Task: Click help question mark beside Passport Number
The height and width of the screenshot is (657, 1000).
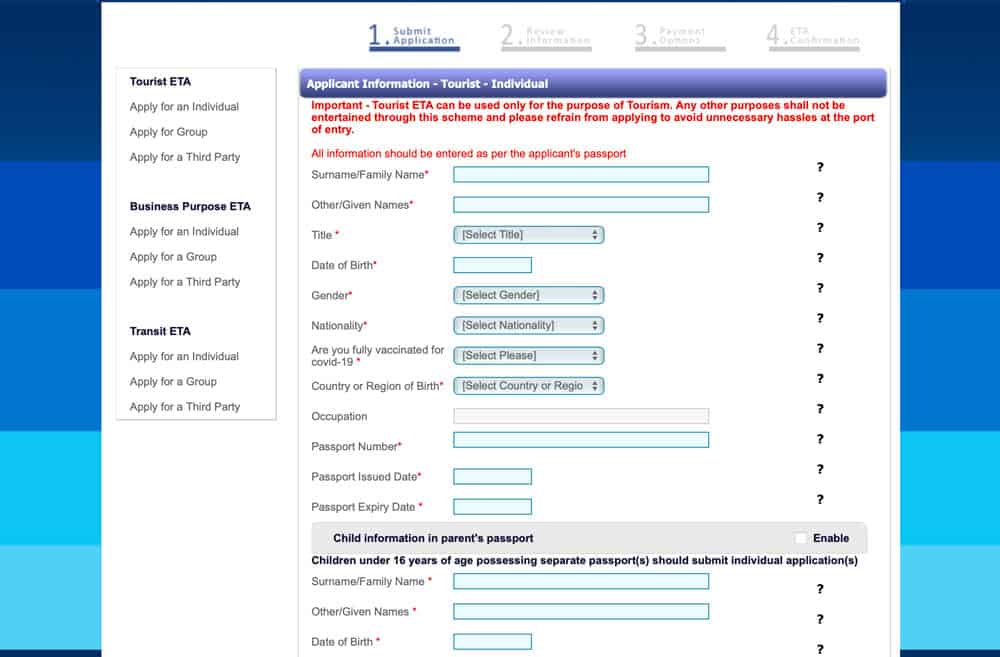Action: click(x=820, y=439)
